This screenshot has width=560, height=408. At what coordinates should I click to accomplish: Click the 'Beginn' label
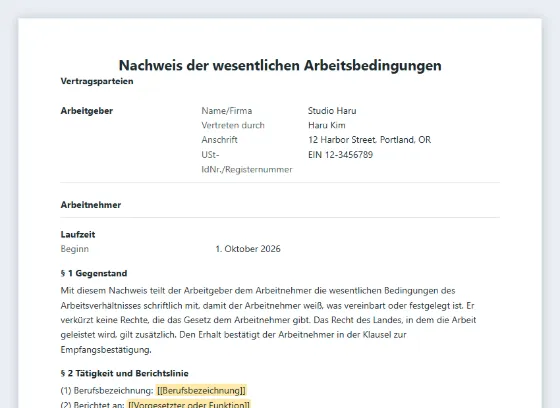pyautogui.click(x=75, y=249)
